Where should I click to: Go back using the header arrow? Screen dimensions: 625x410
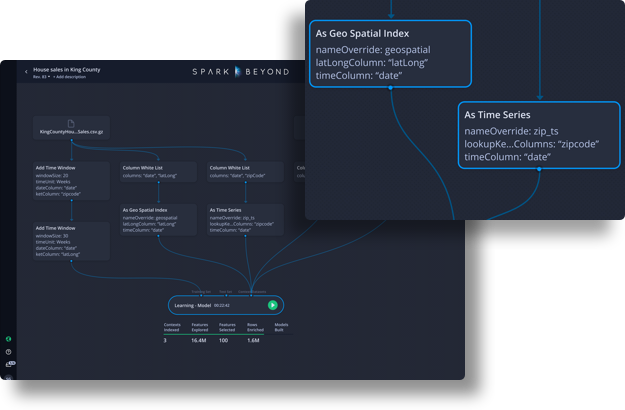coord(26,72)
